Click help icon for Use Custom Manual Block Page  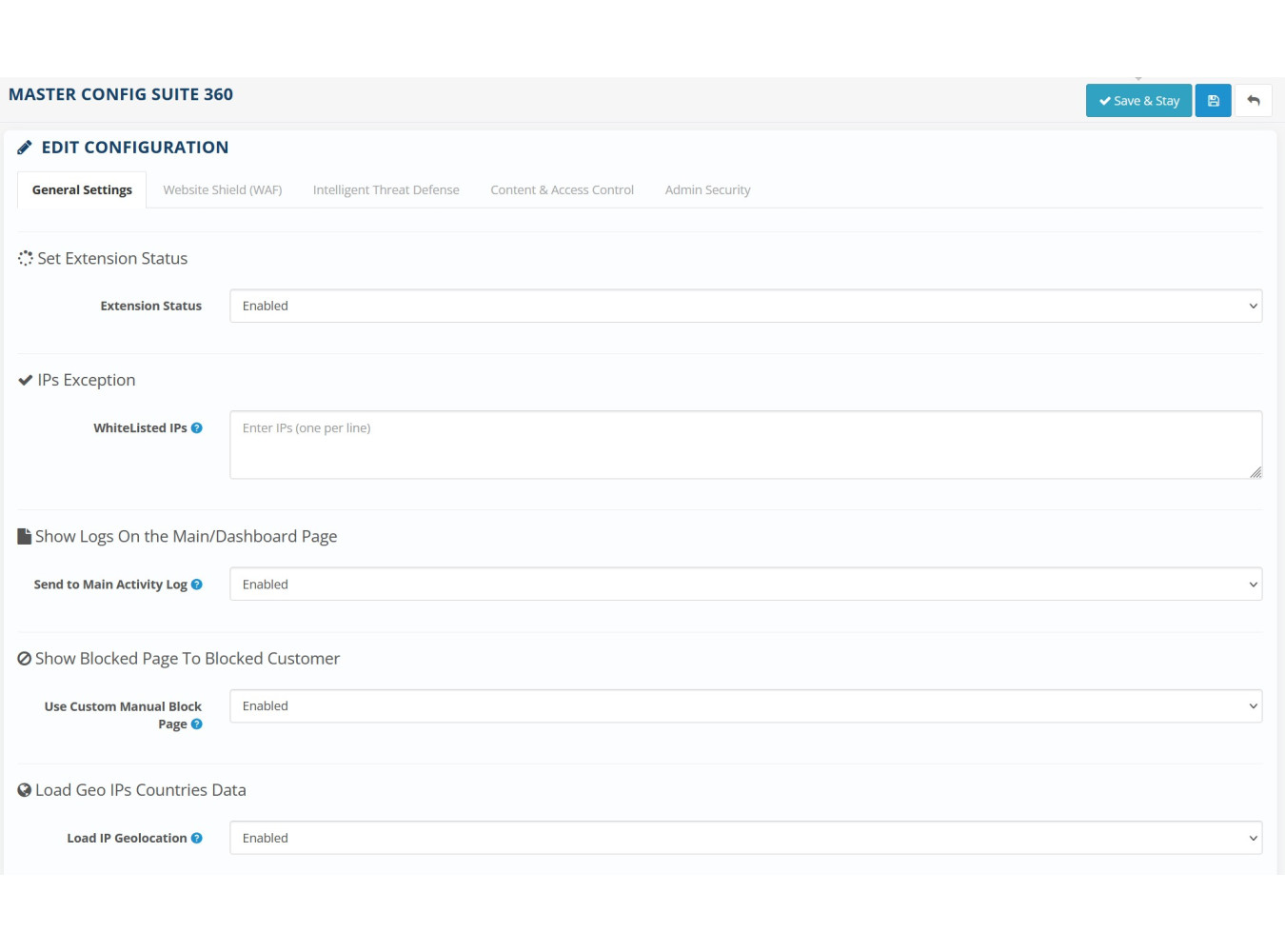[x=197, y=724]
